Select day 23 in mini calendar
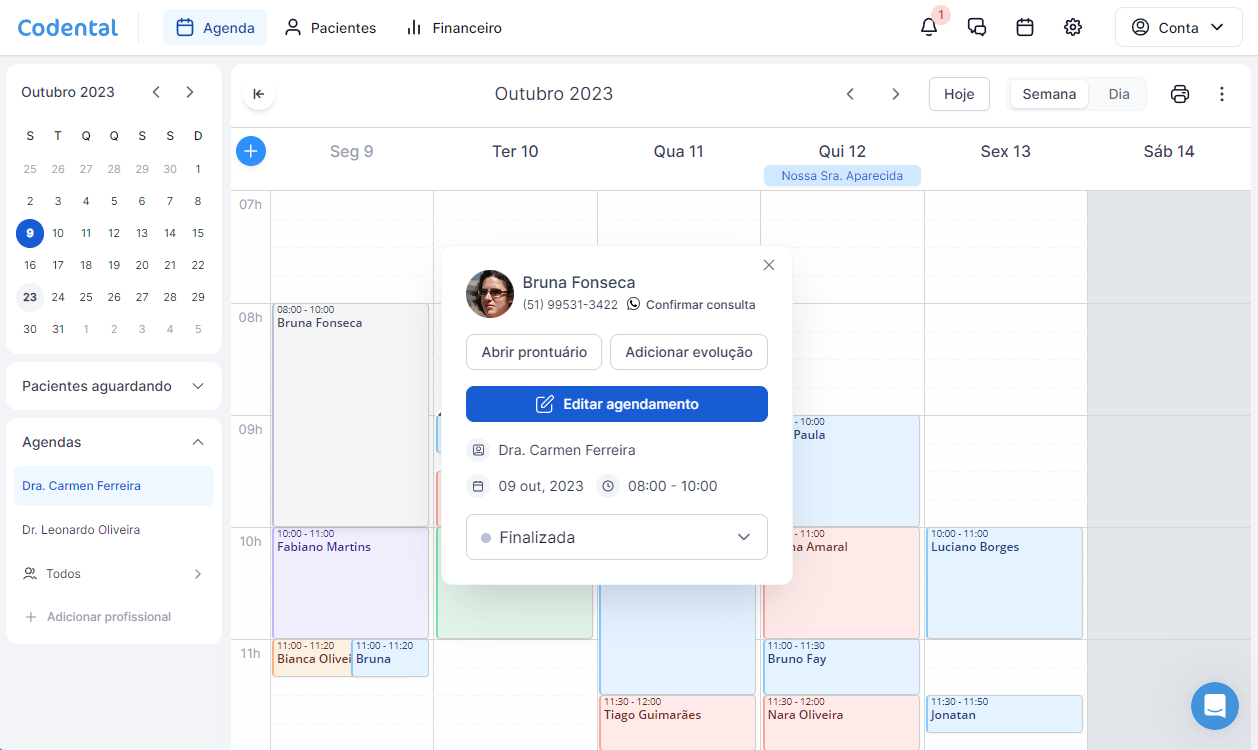This screenshot has width=1258, height=750. pos(30,297)
